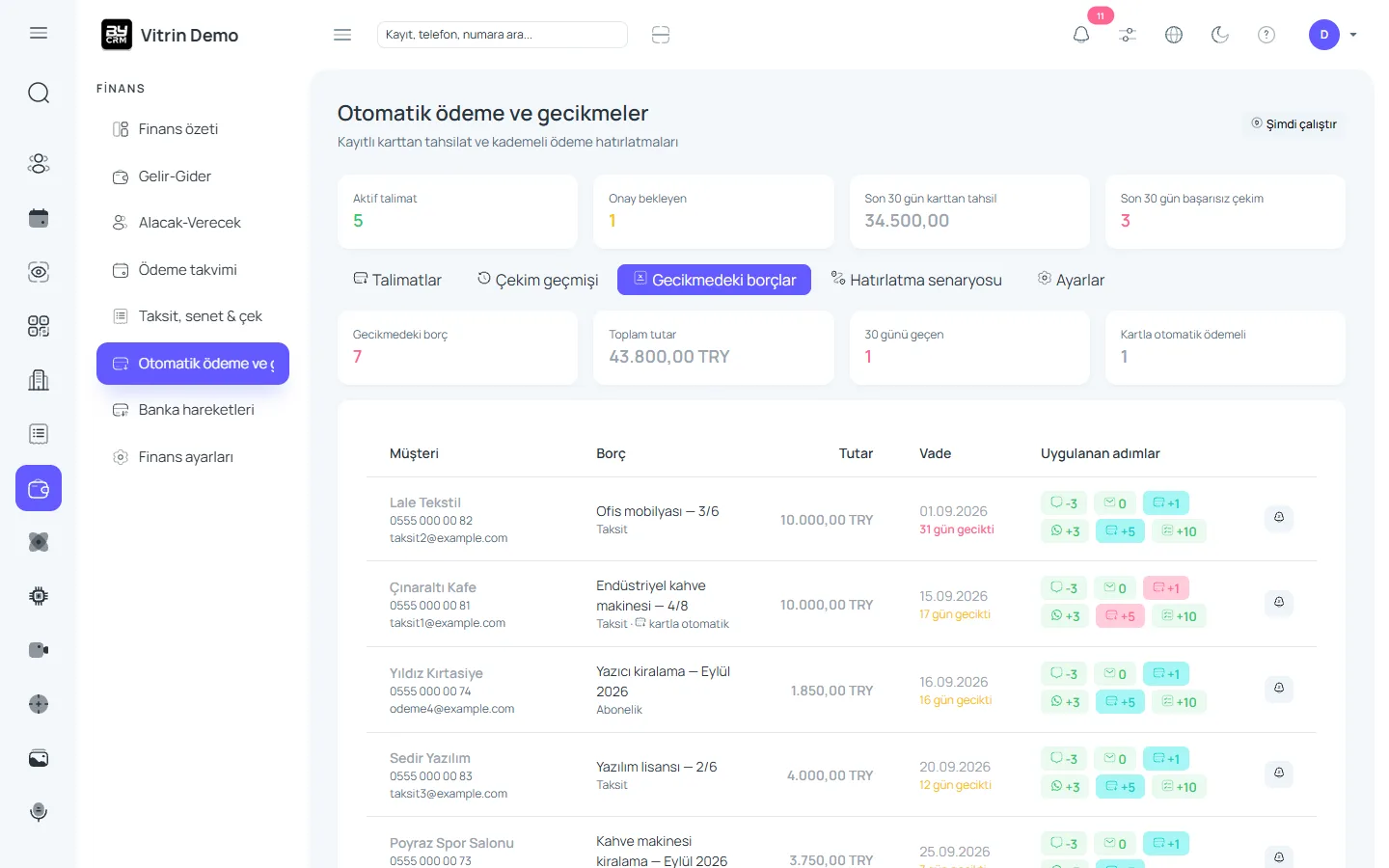Switch to the Çekim geçmişi tab
The image size is (1389, 868).
[x=537, y=280]
